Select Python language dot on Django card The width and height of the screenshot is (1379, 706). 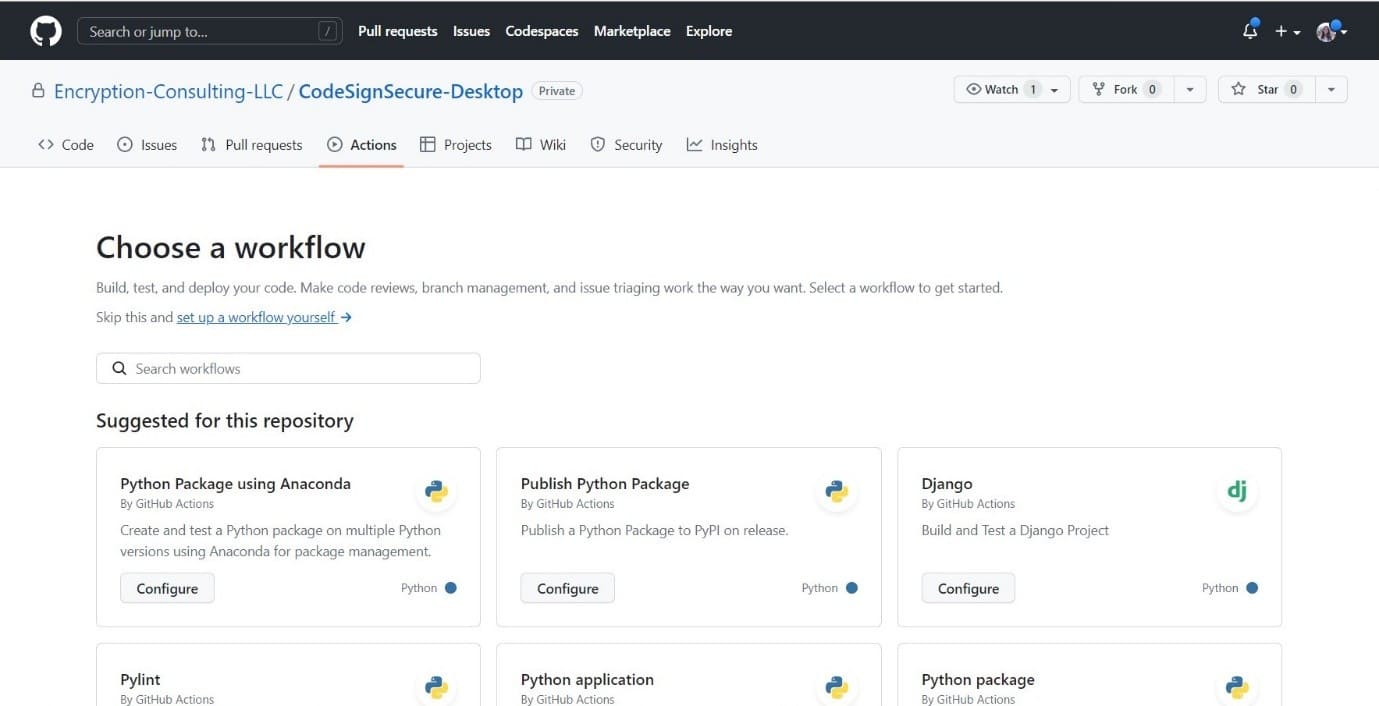pos(1252,588)
